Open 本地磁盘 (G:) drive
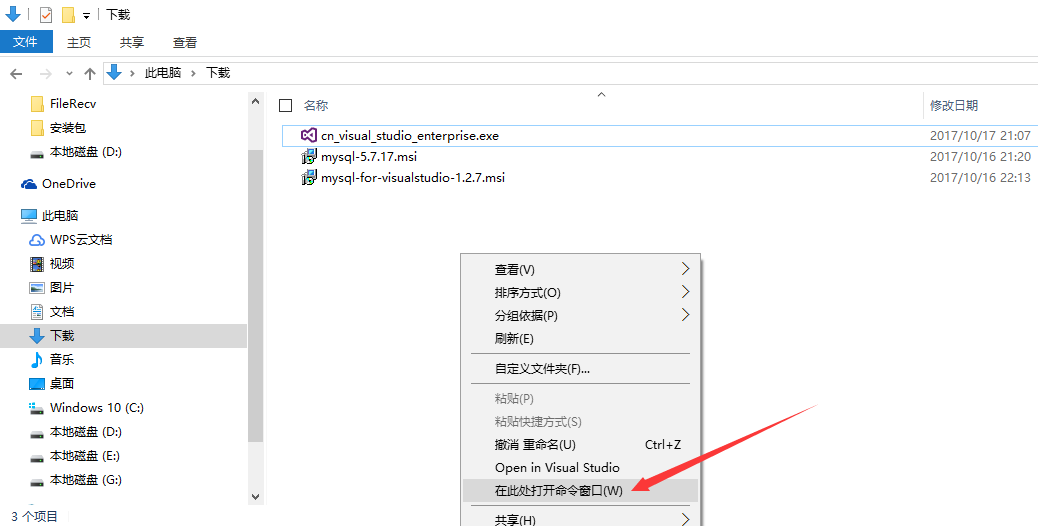Image resolution: width=1038 pixels, height=526 pixels. 85,479
